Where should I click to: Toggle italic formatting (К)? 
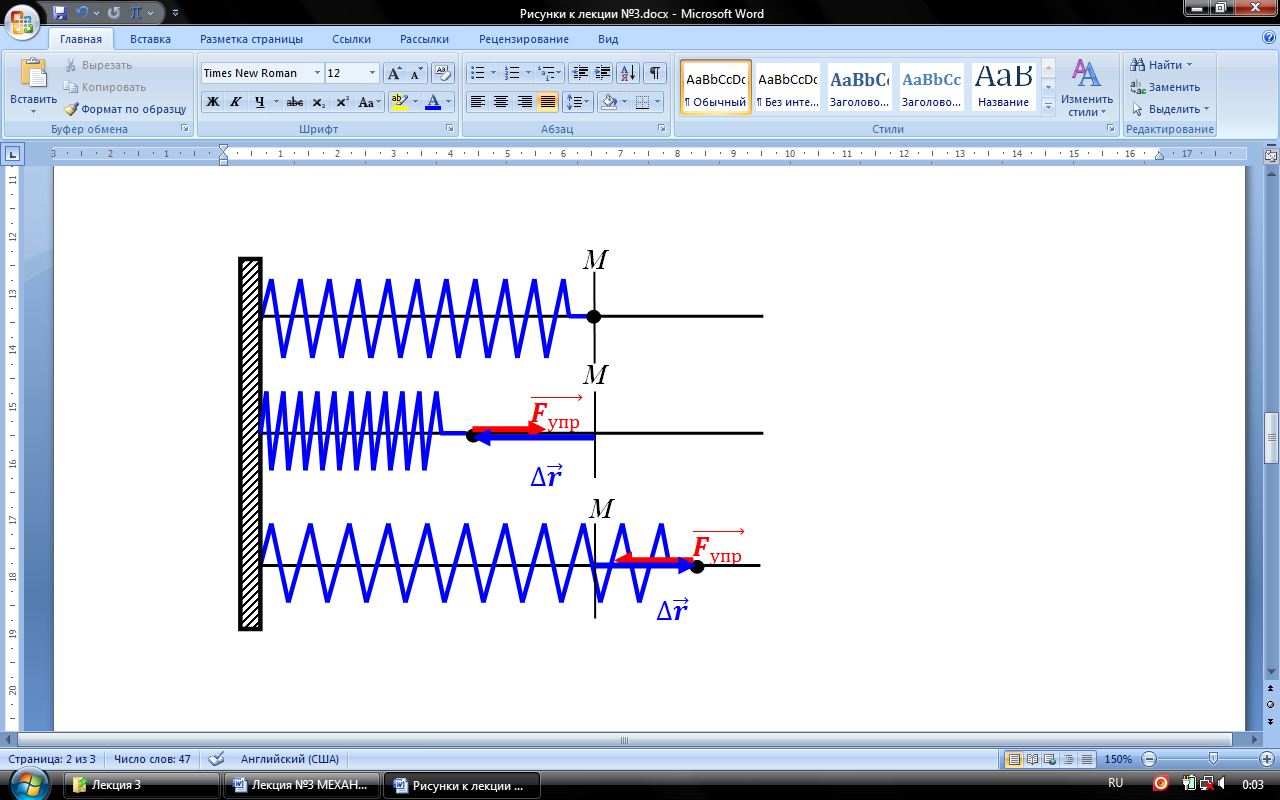click(236, 102)
